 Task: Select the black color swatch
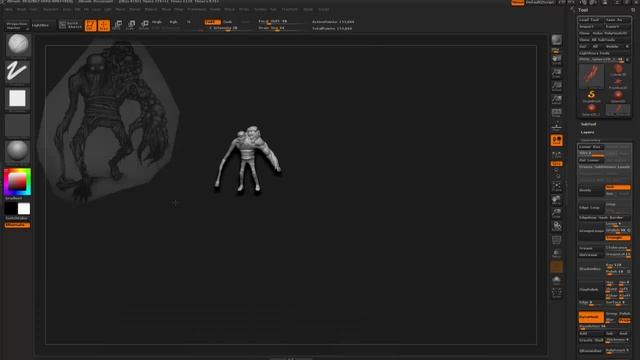click(x=11, y=209)
